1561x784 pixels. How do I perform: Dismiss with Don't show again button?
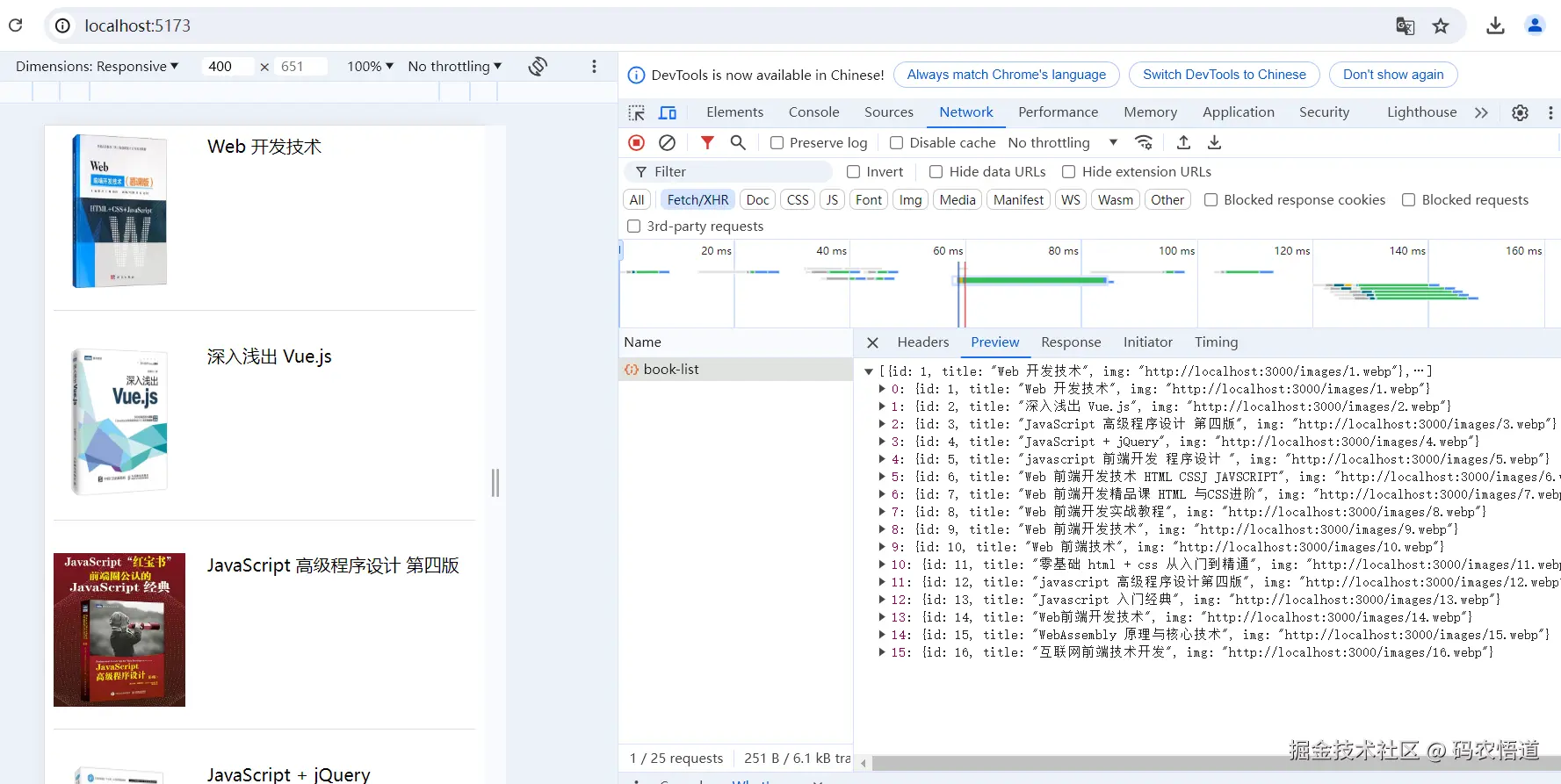pos(1393,75)
